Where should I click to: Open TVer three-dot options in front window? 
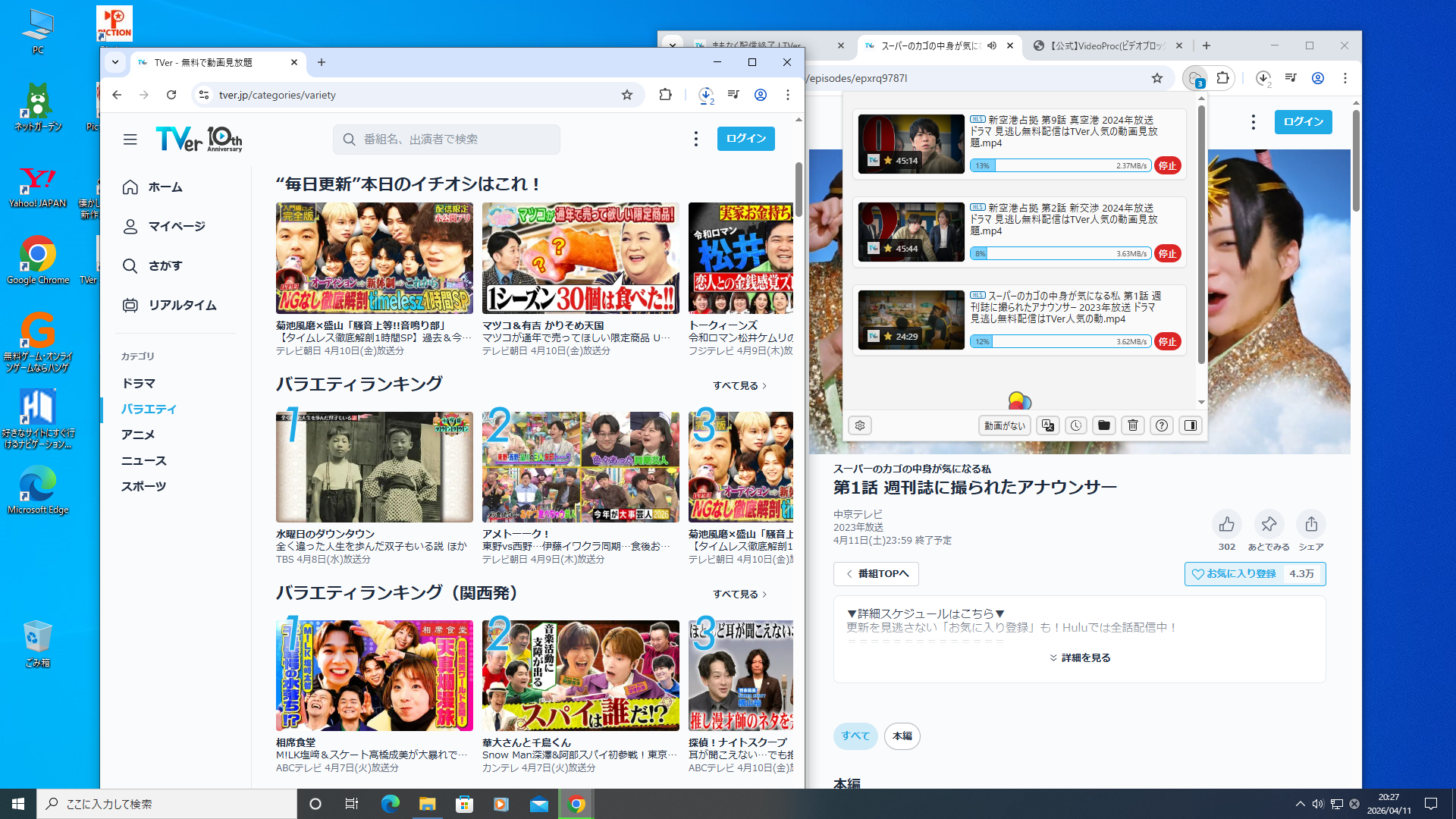coord(695,139)
